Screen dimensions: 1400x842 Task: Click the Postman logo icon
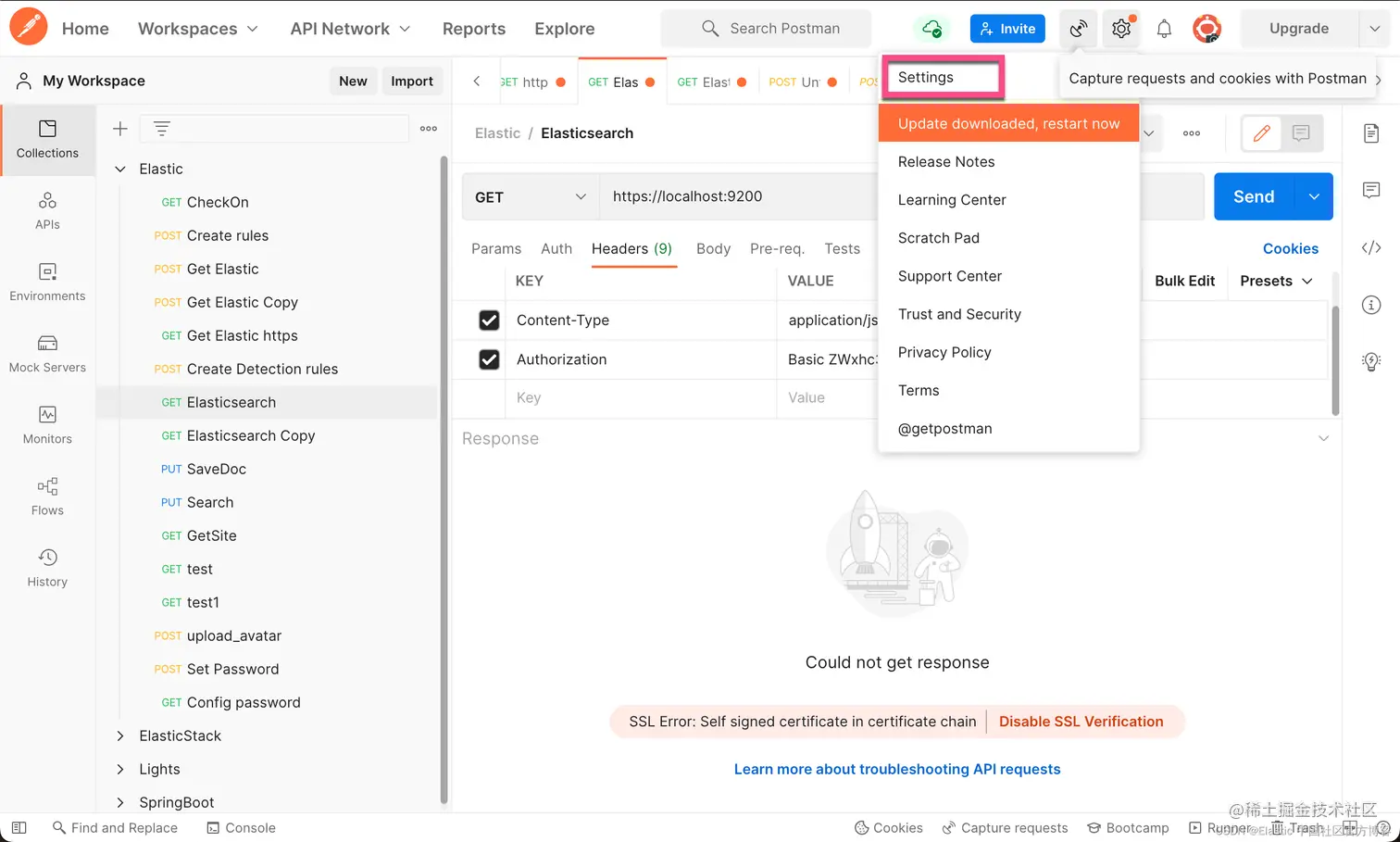[x=29, y=27]
